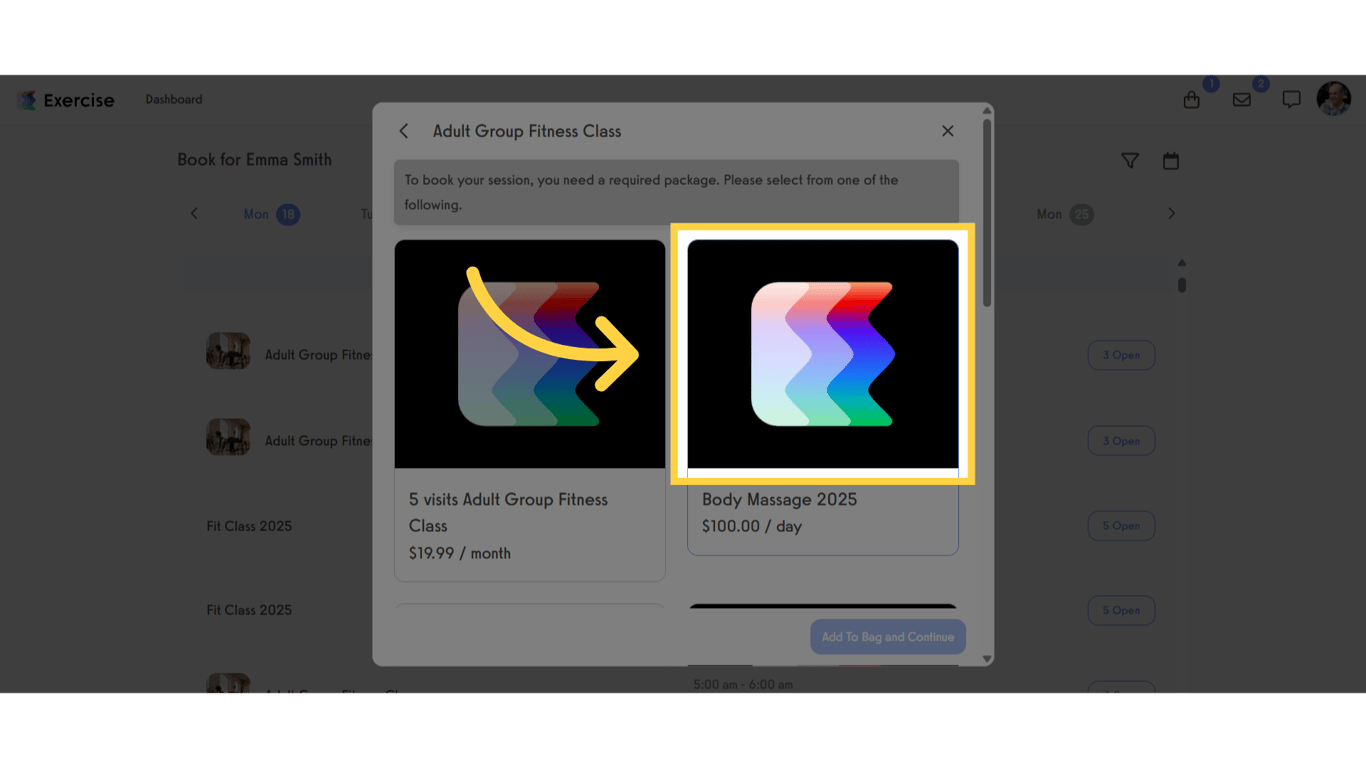Image resolution: width=1366 pixels, height=768 pixels.
Task: Click the "$19.99 / month" price text
Action: 460,553
